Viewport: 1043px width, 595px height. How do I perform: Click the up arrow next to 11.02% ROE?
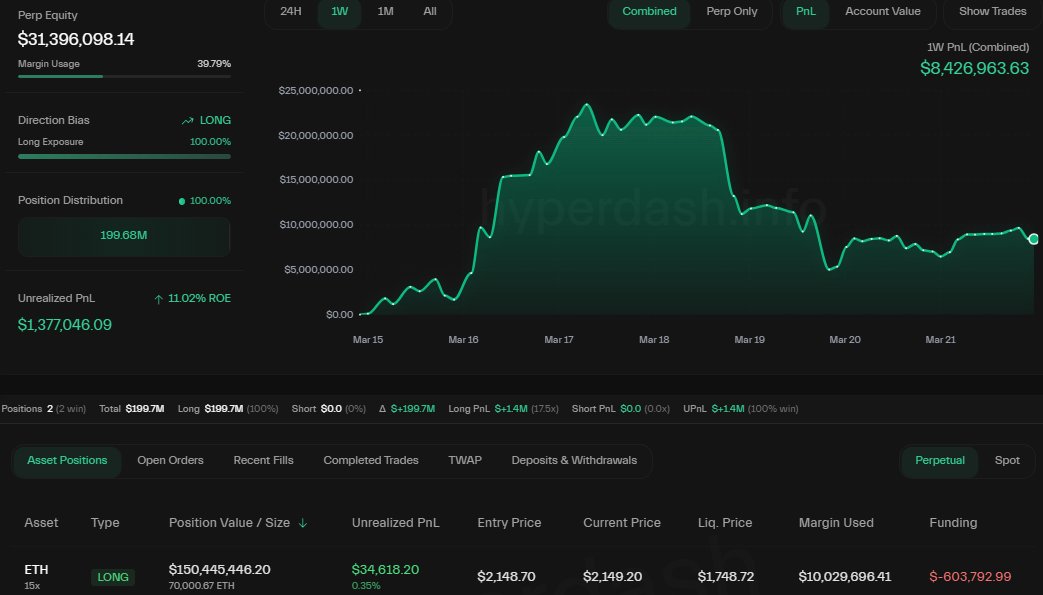[158, 297]
